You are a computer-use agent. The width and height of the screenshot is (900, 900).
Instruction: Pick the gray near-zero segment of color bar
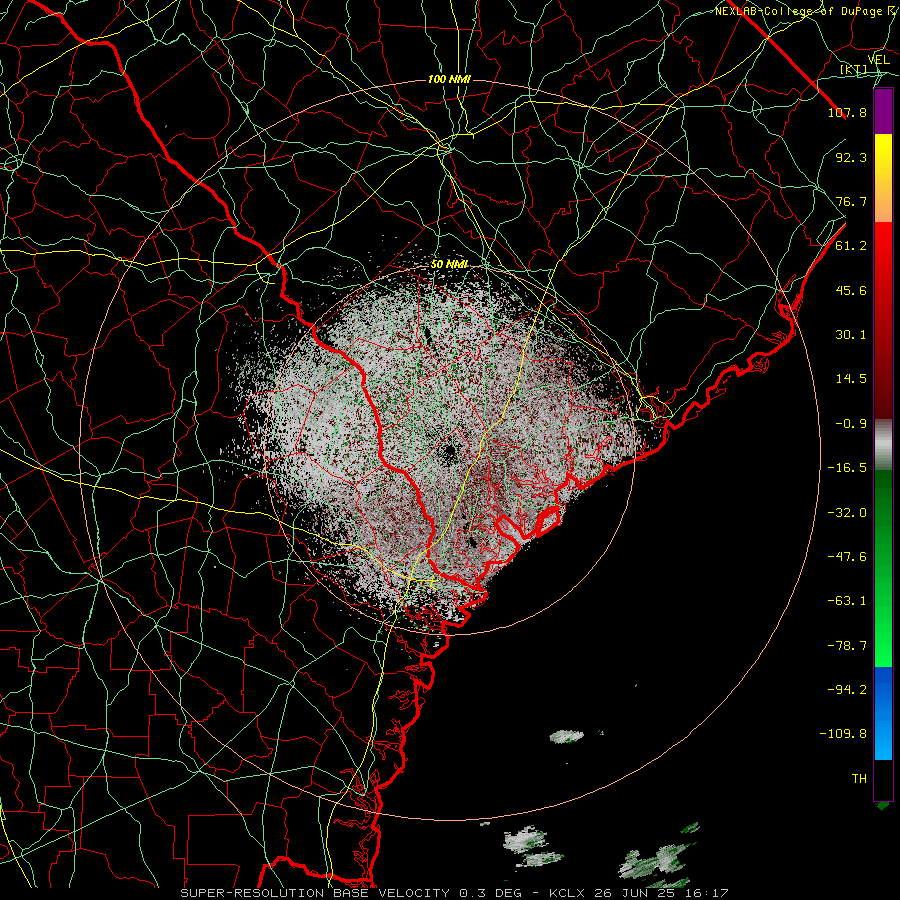pos(883,444)
